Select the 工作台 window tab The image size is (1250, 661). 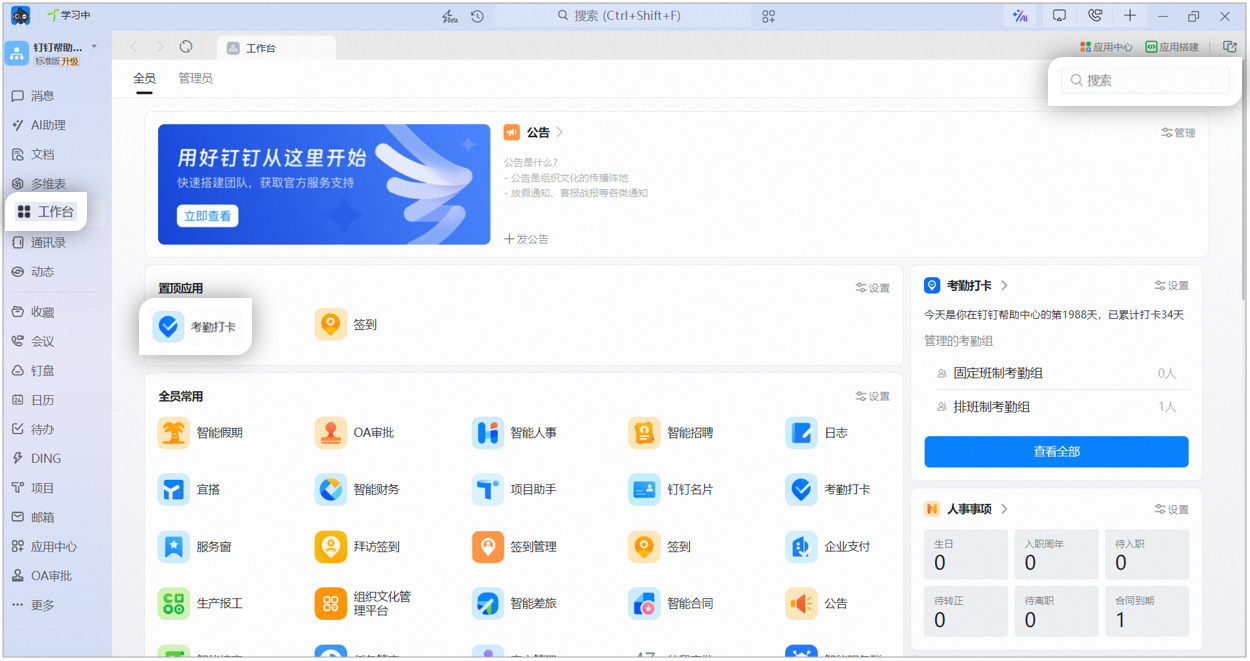[277, 48]
